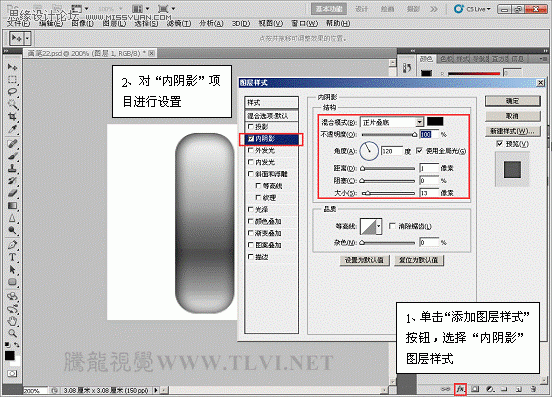552x397 pixels.
Task: Select the Eyedropper tool
Action: (12, 129)
